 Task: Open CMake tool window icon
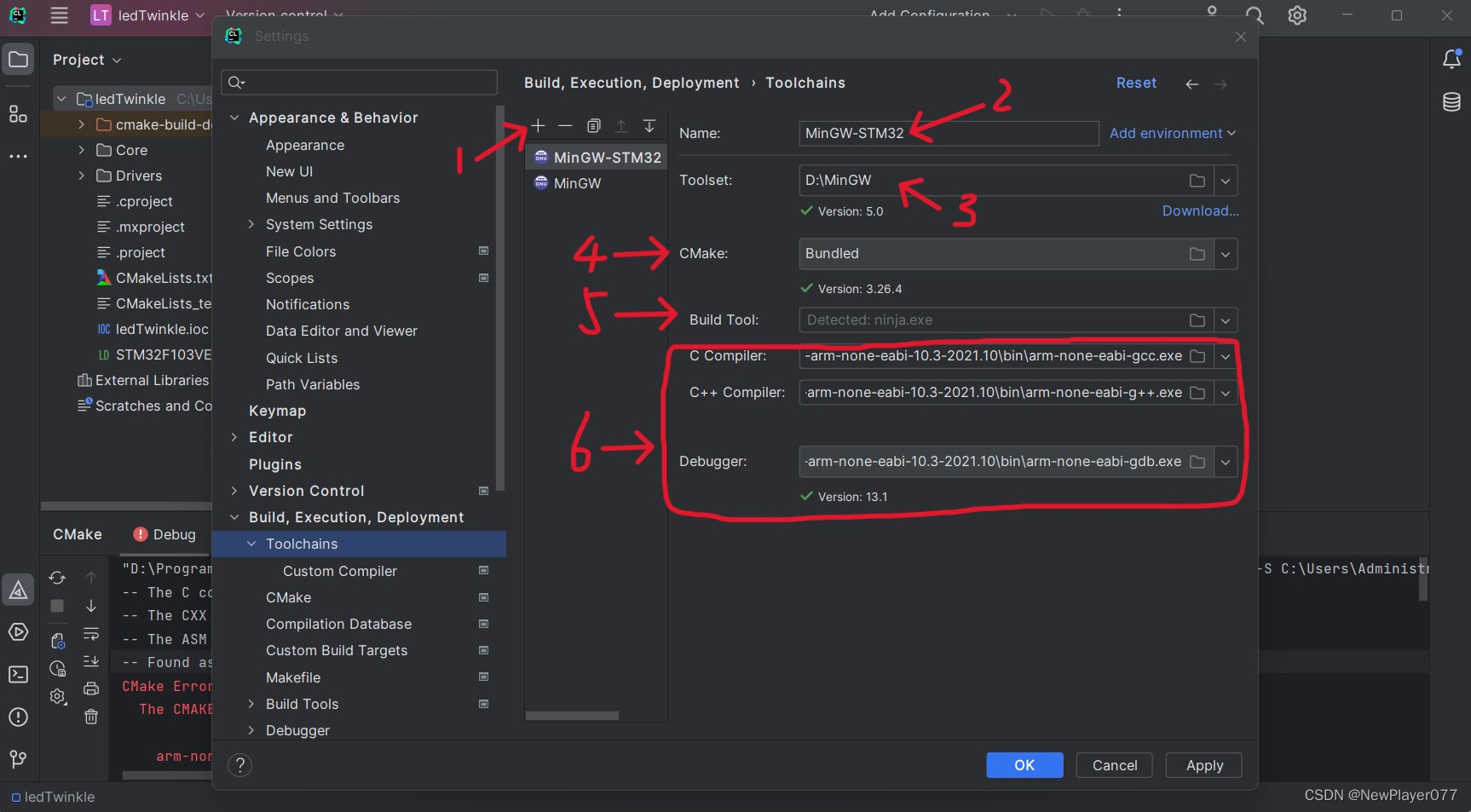pos(18,590)
